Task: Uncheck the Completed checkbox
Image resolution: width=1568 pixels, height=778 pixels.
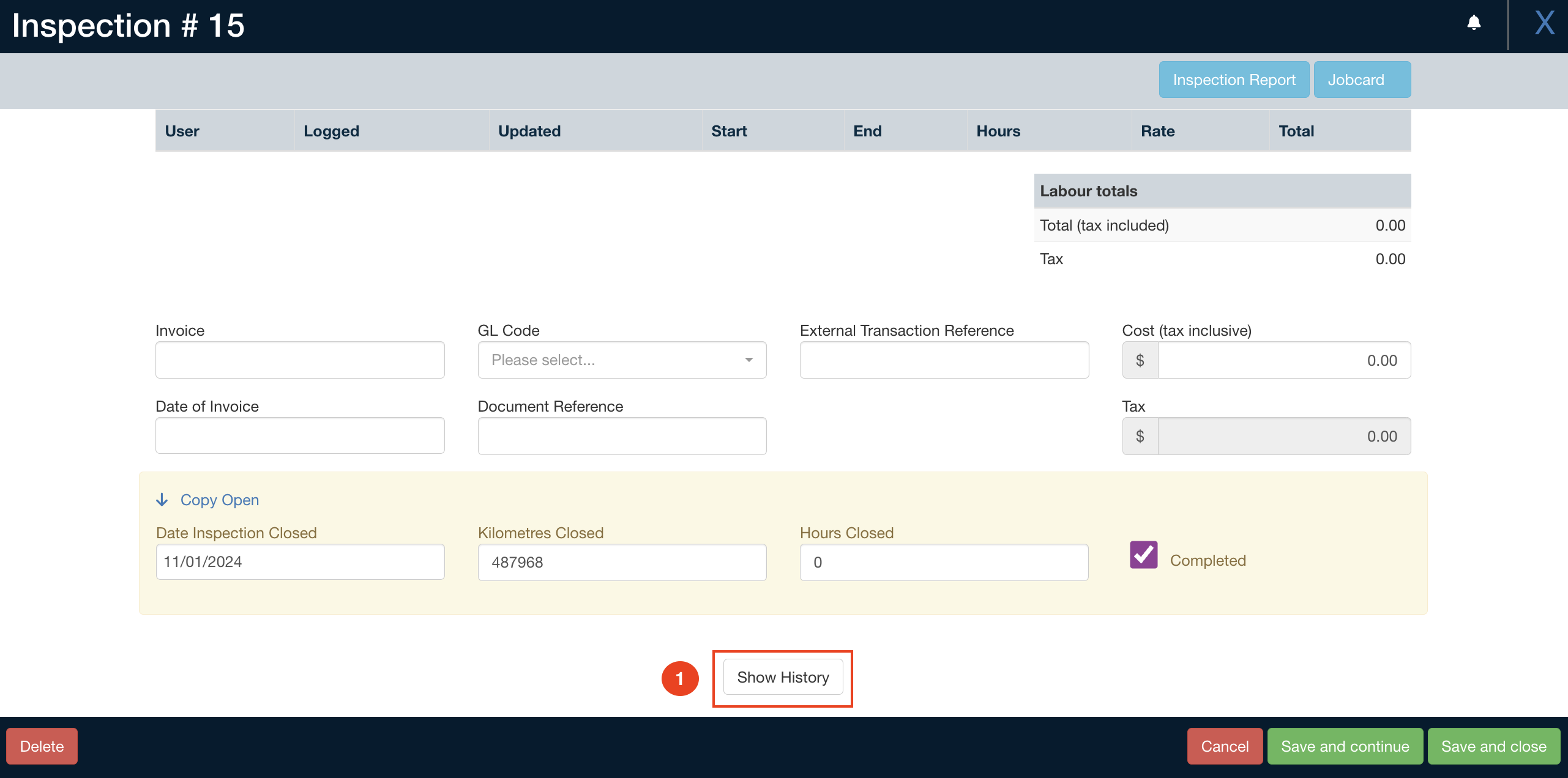Action: (x=1143, y=555)
